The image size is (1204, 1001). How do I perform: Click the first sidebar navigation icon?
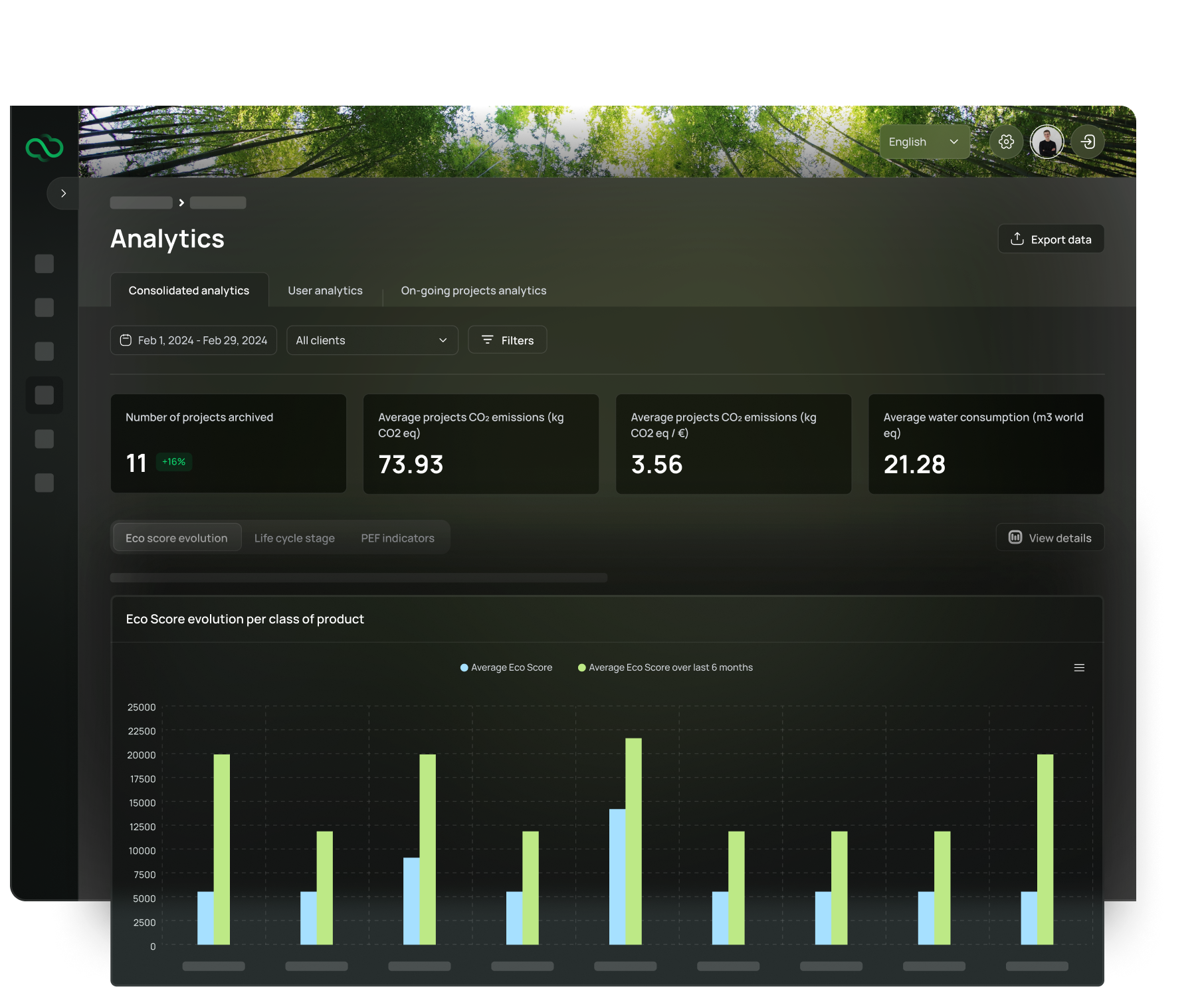point(45,264)
